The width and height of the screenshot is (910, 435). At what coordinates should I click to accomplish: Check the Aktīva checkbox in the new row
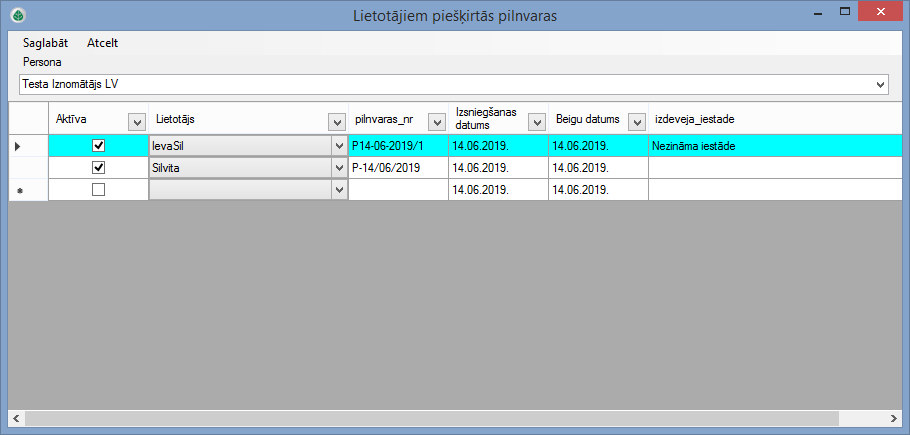pyautogui.click(x=99, y=190)
